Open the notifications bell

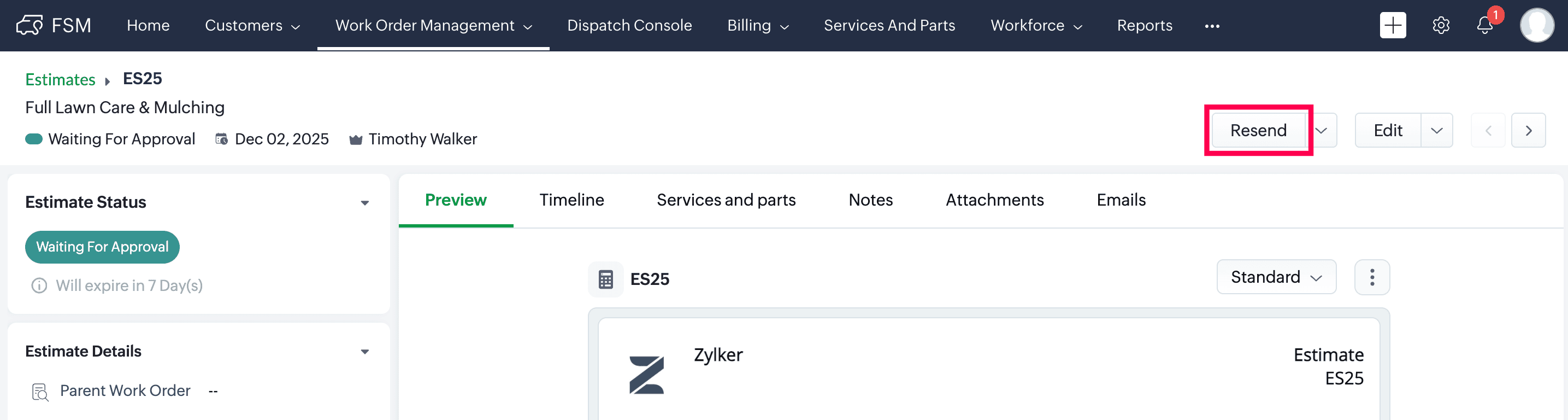coord(1484,26)
